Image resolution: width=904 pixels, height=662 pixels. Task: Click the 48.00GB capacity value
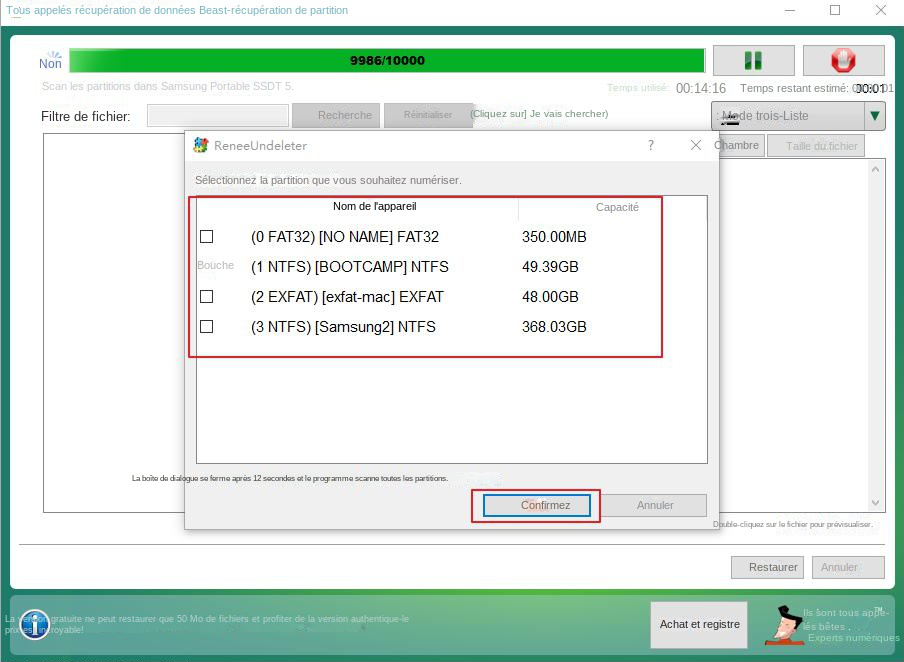click(x=550, y=296)
